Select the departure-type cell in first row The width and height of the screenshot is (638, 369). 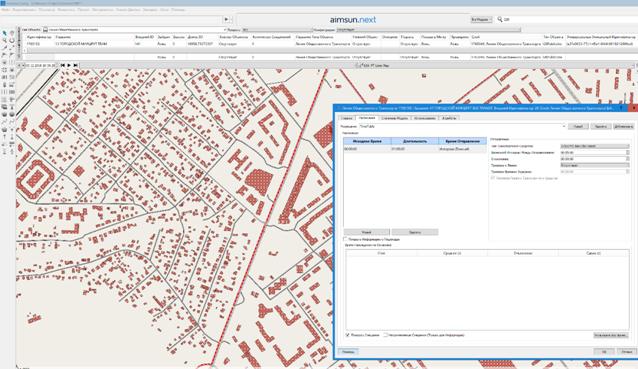tap(462, 149)
